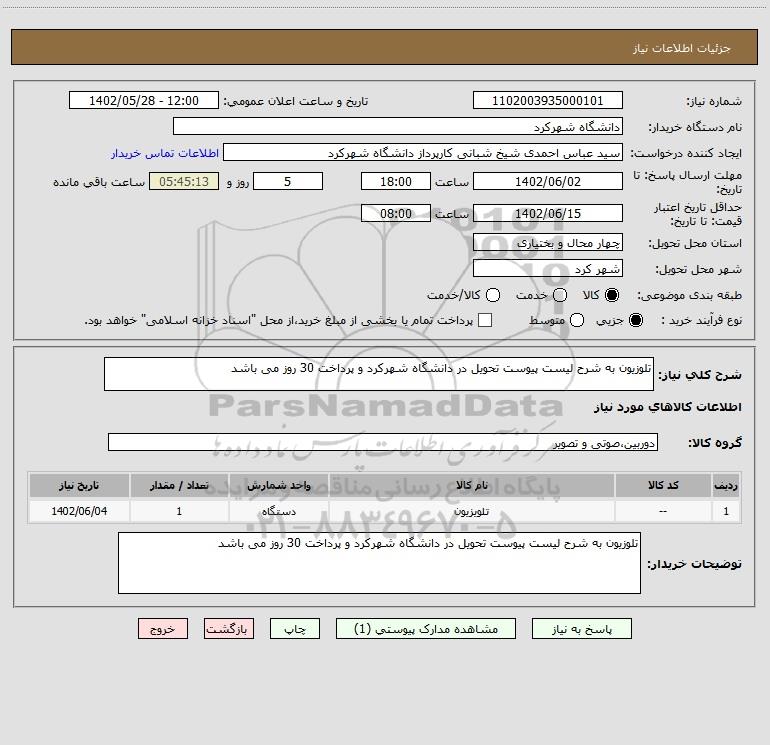This screenshot has width=770, height=745.
Task: Click the 'نام کالا' column header
Action: 471,485
